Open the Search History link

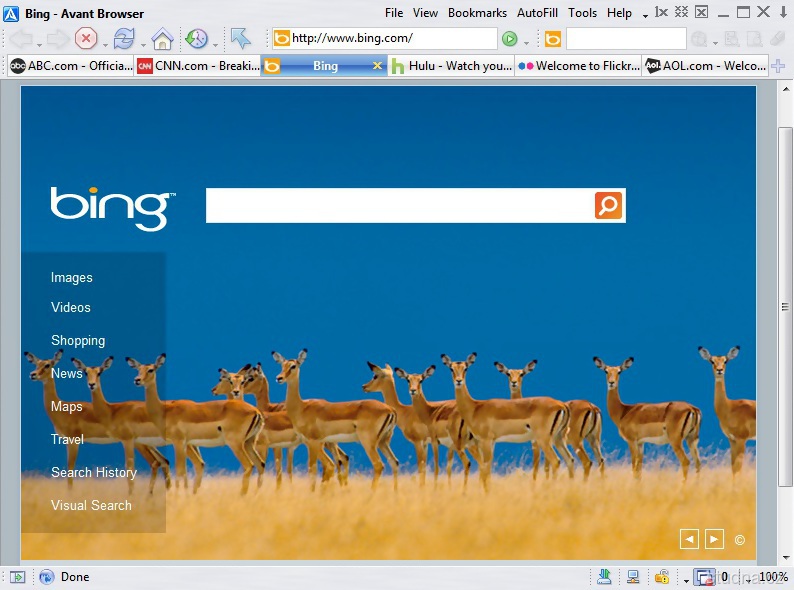(x=94, y=473)
